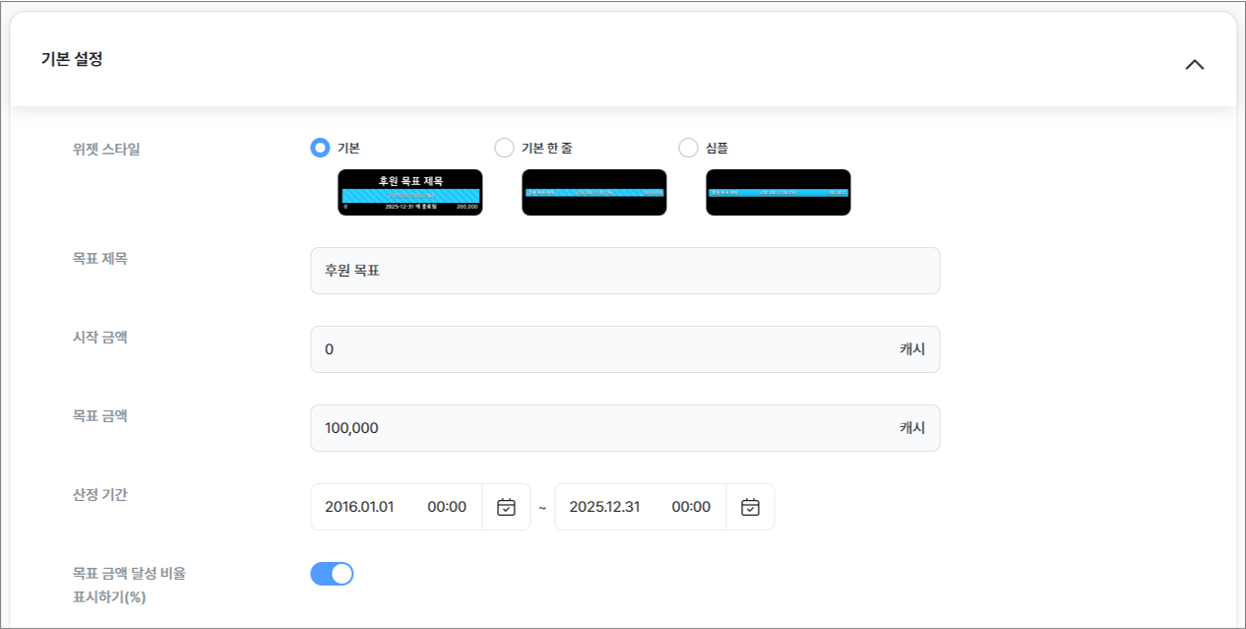Click the 기본 설정 section header

point(623,59)
